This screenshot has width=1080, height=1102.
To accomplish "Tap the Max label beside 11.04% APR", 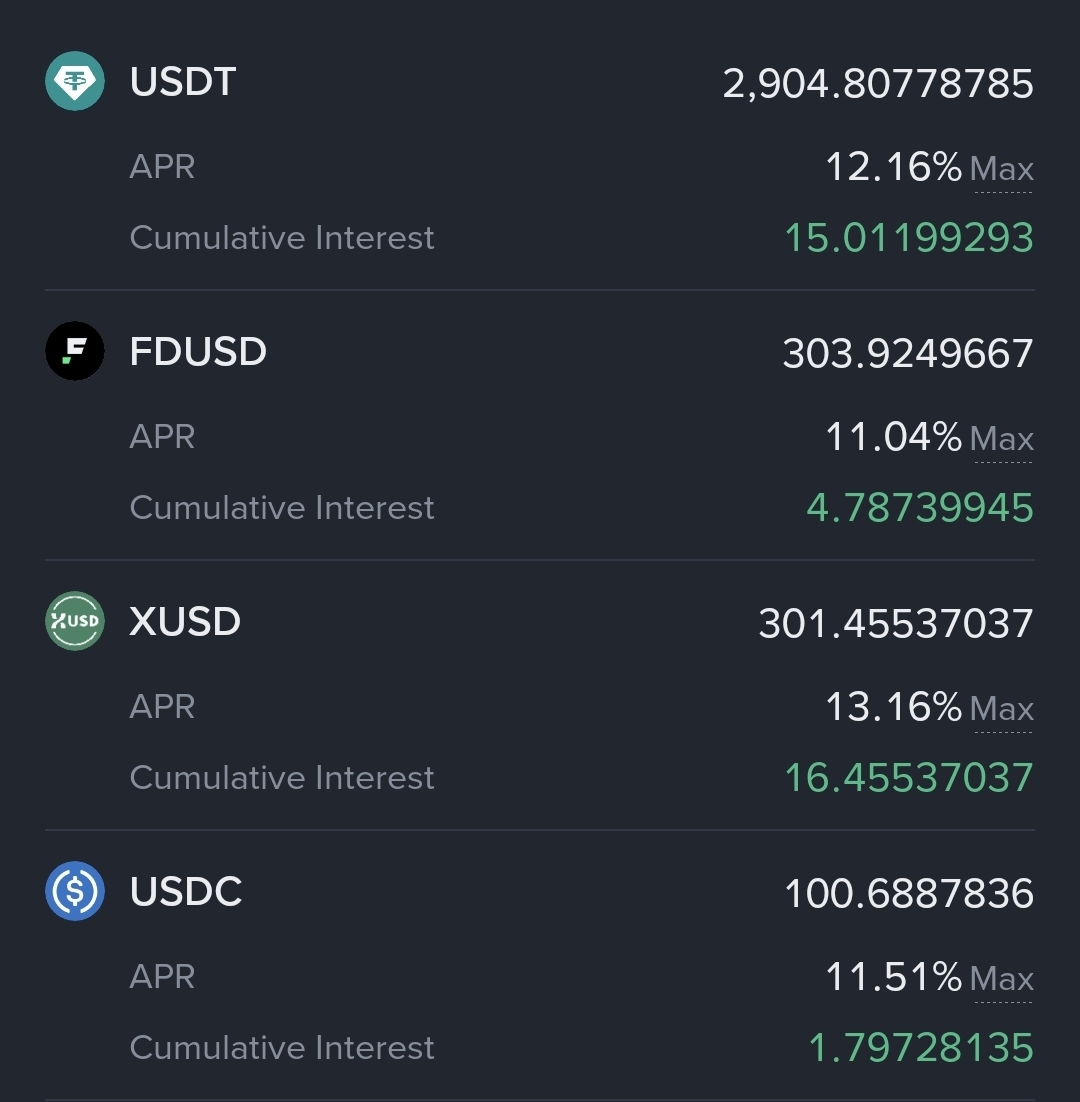I will pos(1002,440).
